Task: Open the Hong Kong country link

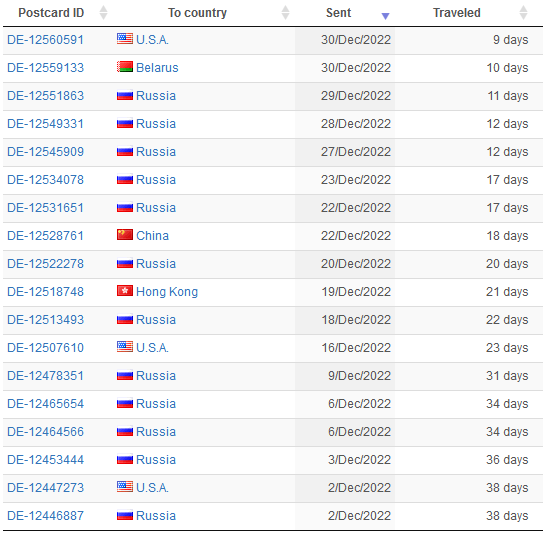Action: (167, 292)
